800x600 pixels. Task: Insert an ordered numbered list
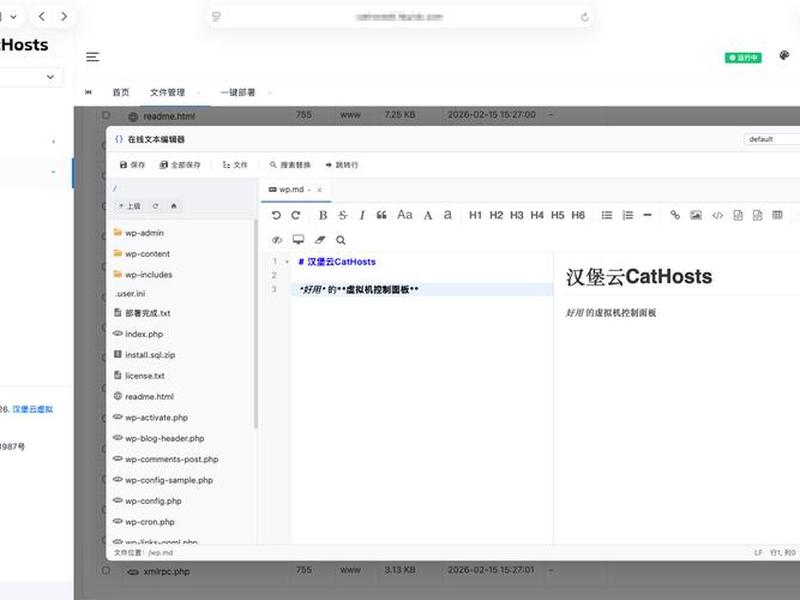[x=628, y=215]
